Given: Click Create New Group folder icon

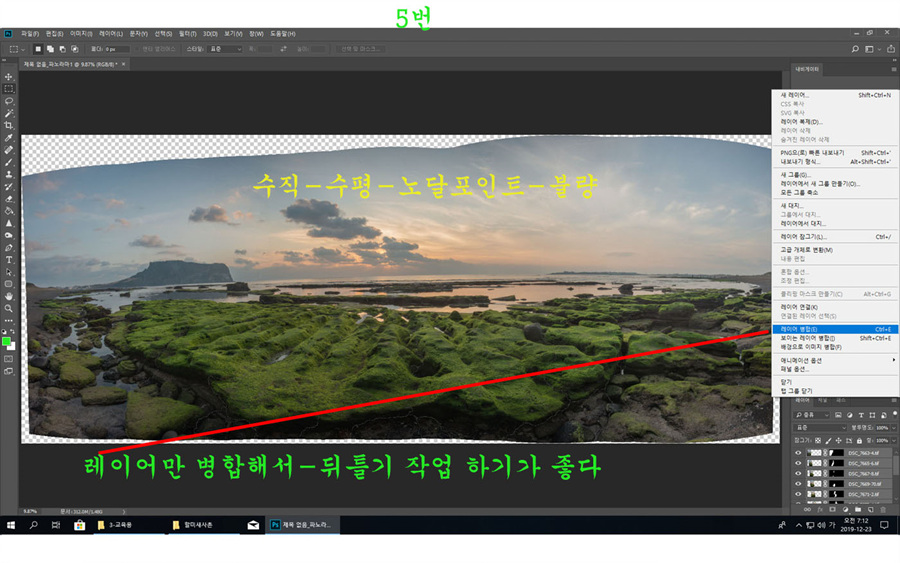Looking at the screenshot, I should point(858,510).
